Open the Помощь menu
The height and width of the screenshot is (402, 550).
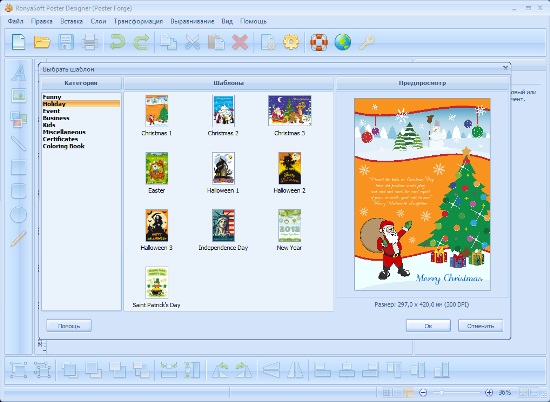click(x=254, y=21)
